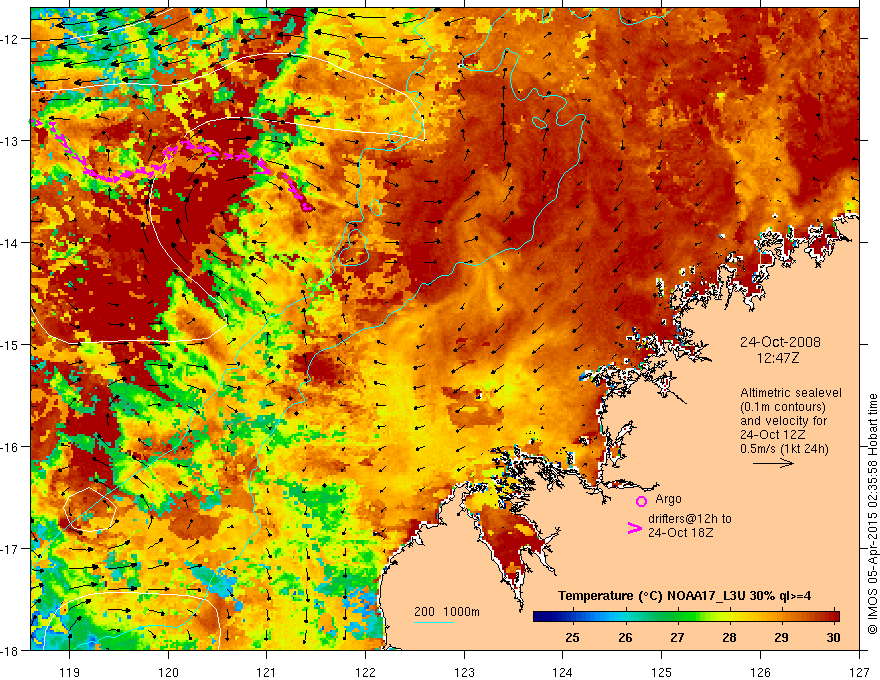The image size is (880, 680).
Task: Click the 'Temperature (°C) NOAA17_L3U 30% ql>=4' title
Action: [x=684, y=596]
